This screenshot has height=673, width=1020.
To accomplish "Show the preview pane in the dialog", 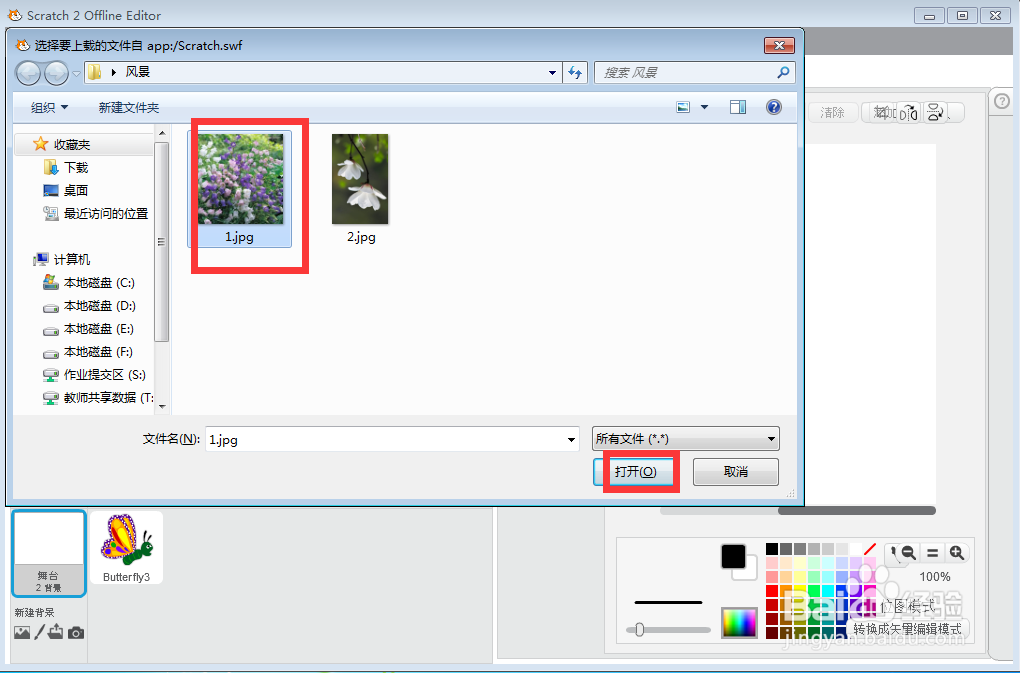I will [x=738, y=107].
